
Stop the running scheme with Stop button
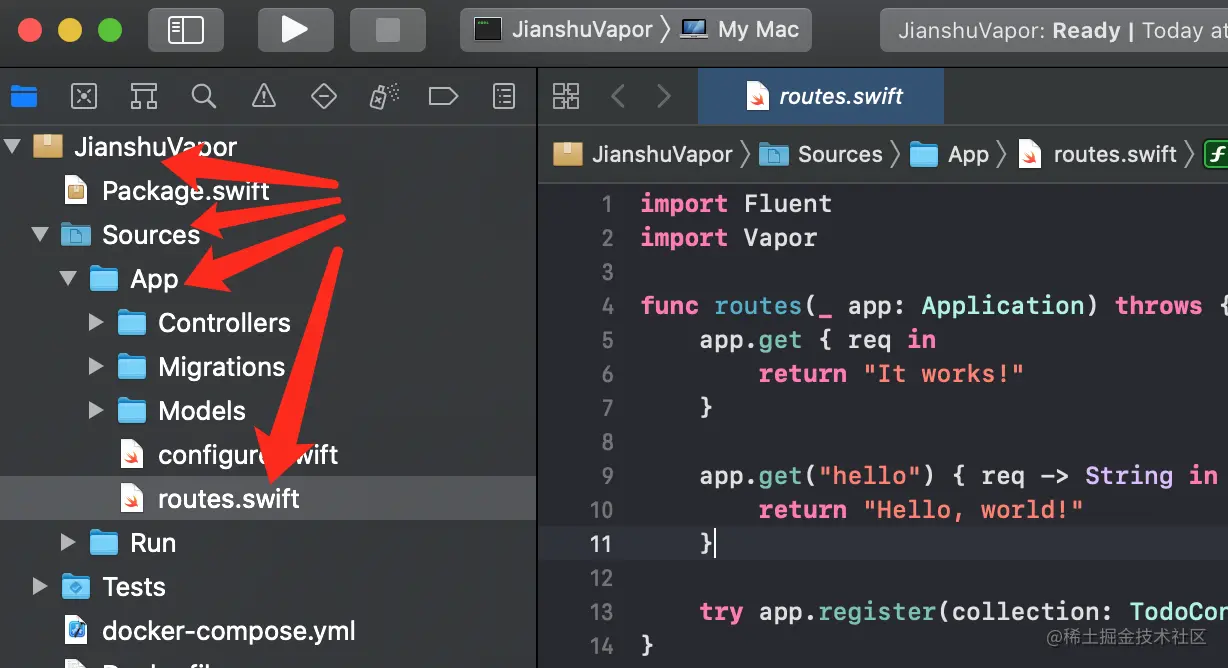coord(388,29)
